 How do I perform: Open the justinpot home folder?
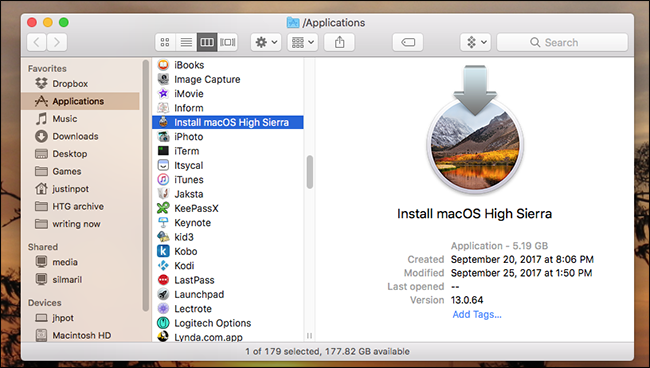tap(80, 189)
